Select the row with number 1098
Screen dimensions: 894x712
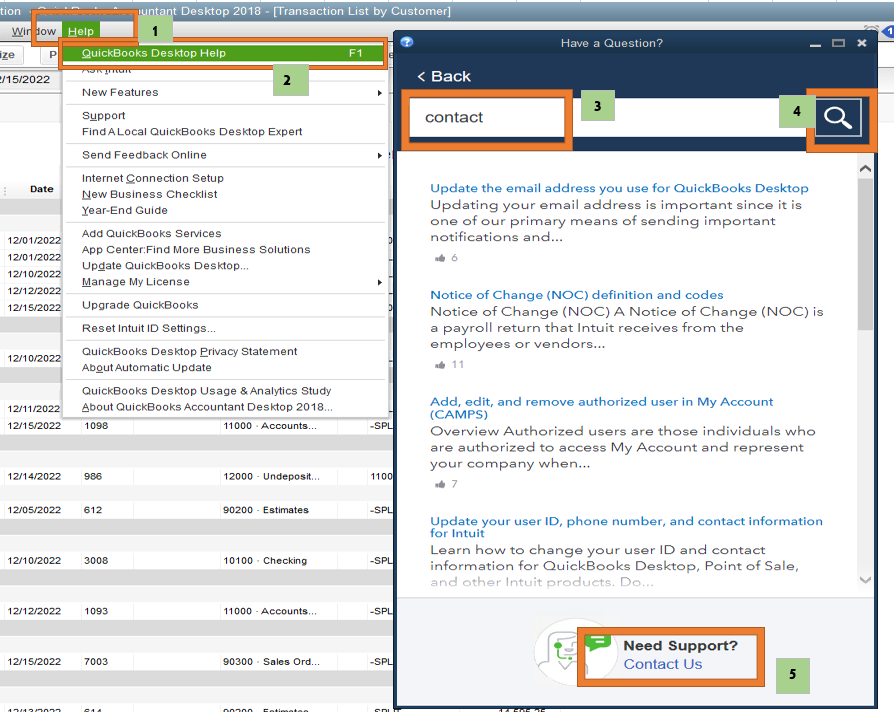pyautogui.click(x=198, y=426)
